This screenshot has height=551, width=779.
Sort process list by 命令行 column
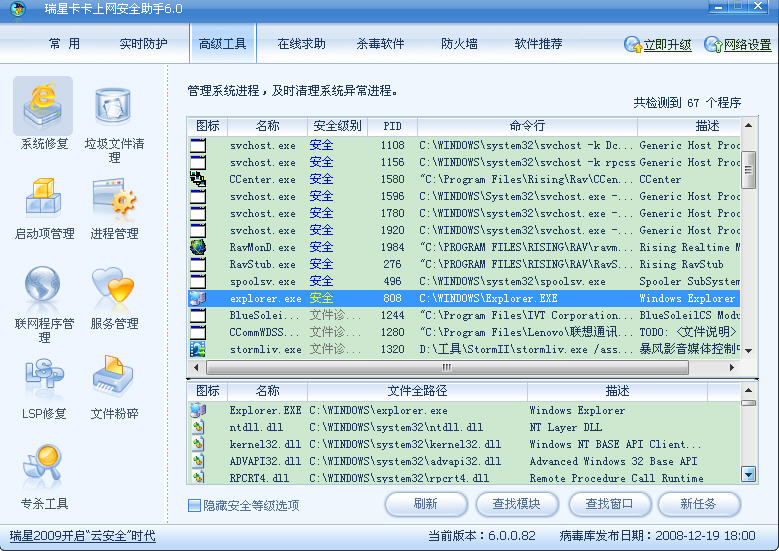click(527, 126)
